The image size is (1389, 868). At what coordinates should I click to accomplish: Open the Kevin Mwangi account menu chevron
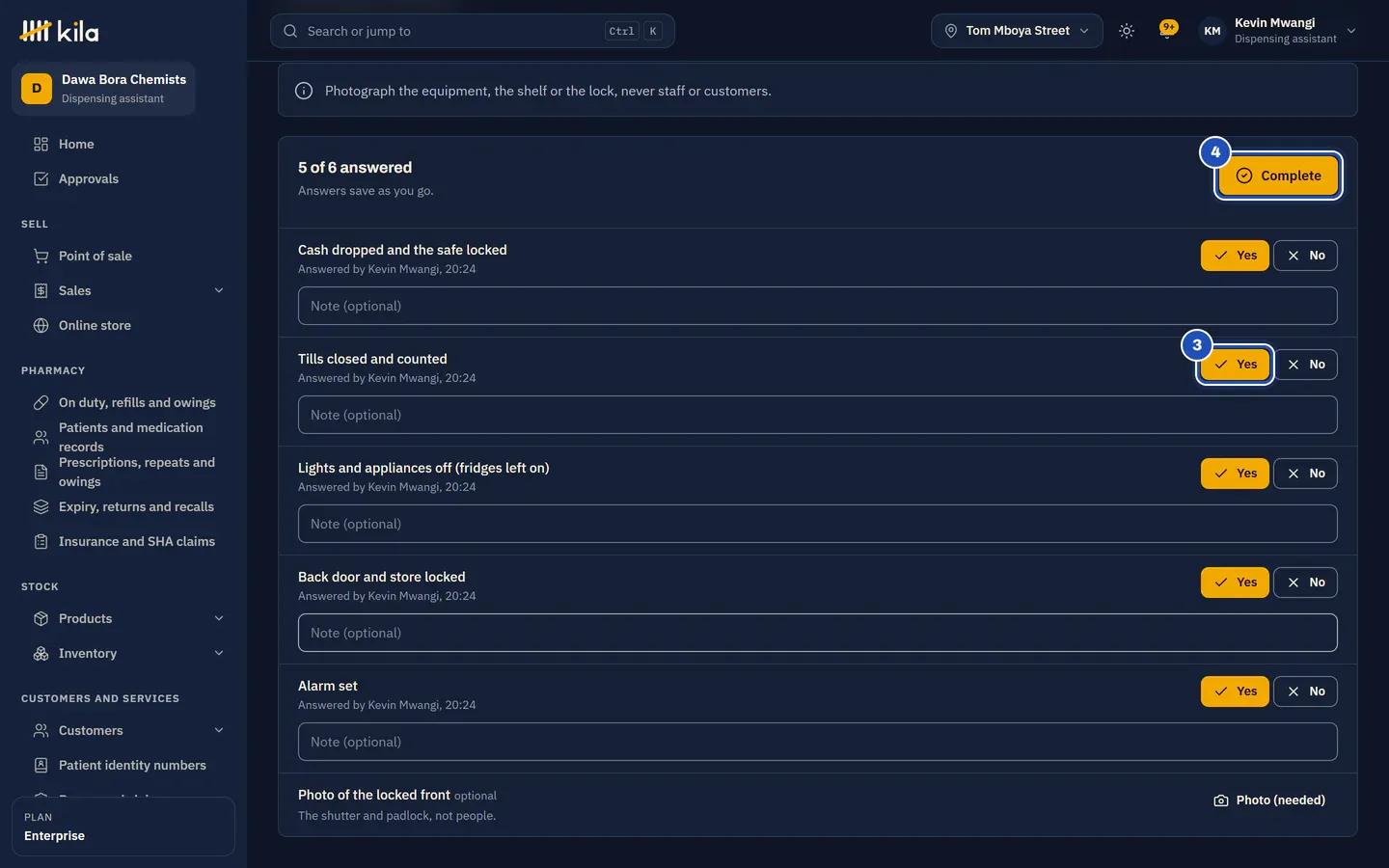point(1351,31)
